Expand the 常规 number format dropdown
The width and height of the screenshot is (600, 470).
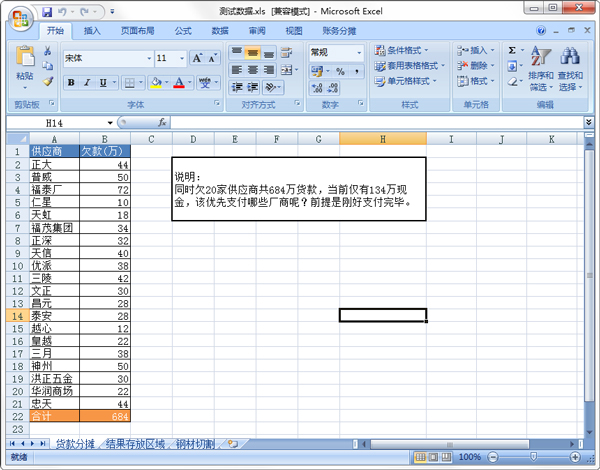pyautogui.click(x=358, y=51)
